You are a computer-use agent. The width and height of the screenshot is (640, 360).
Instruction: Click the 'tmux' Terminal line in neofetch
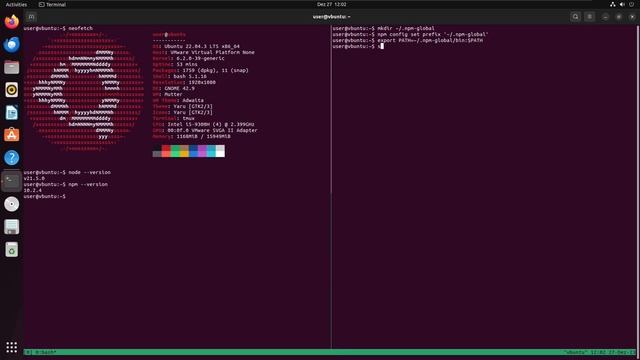click(173, 118)
